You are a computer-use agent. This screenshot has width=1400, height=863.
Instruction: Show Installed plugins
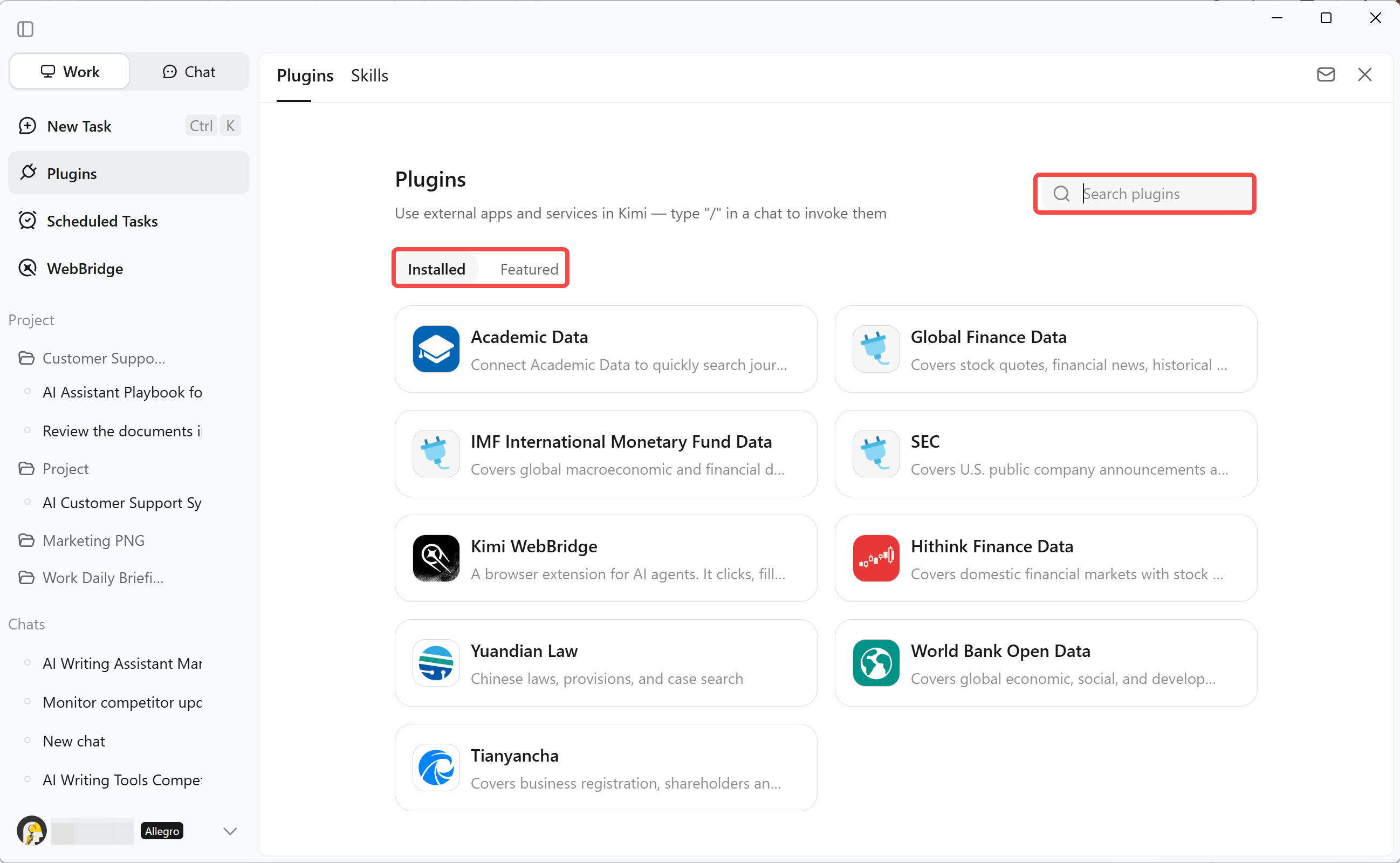coord(436,269)
